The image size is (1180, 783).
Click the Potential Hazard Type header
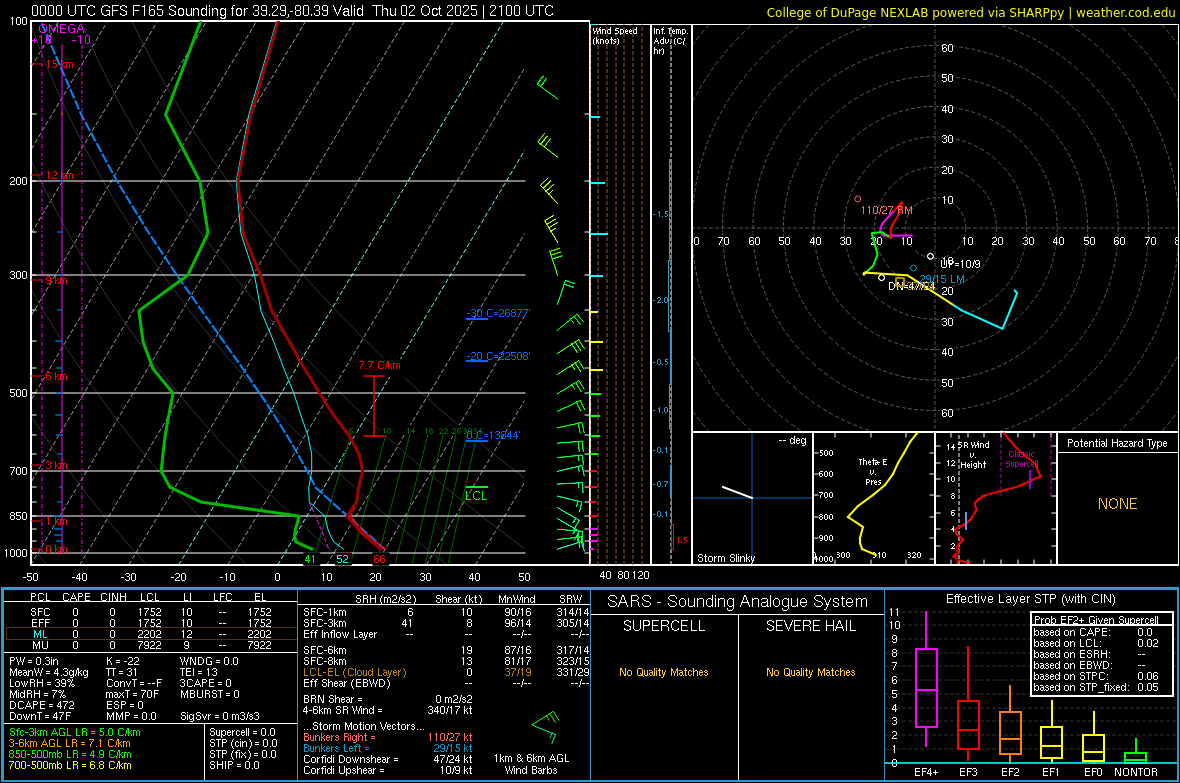[1117, 443]
